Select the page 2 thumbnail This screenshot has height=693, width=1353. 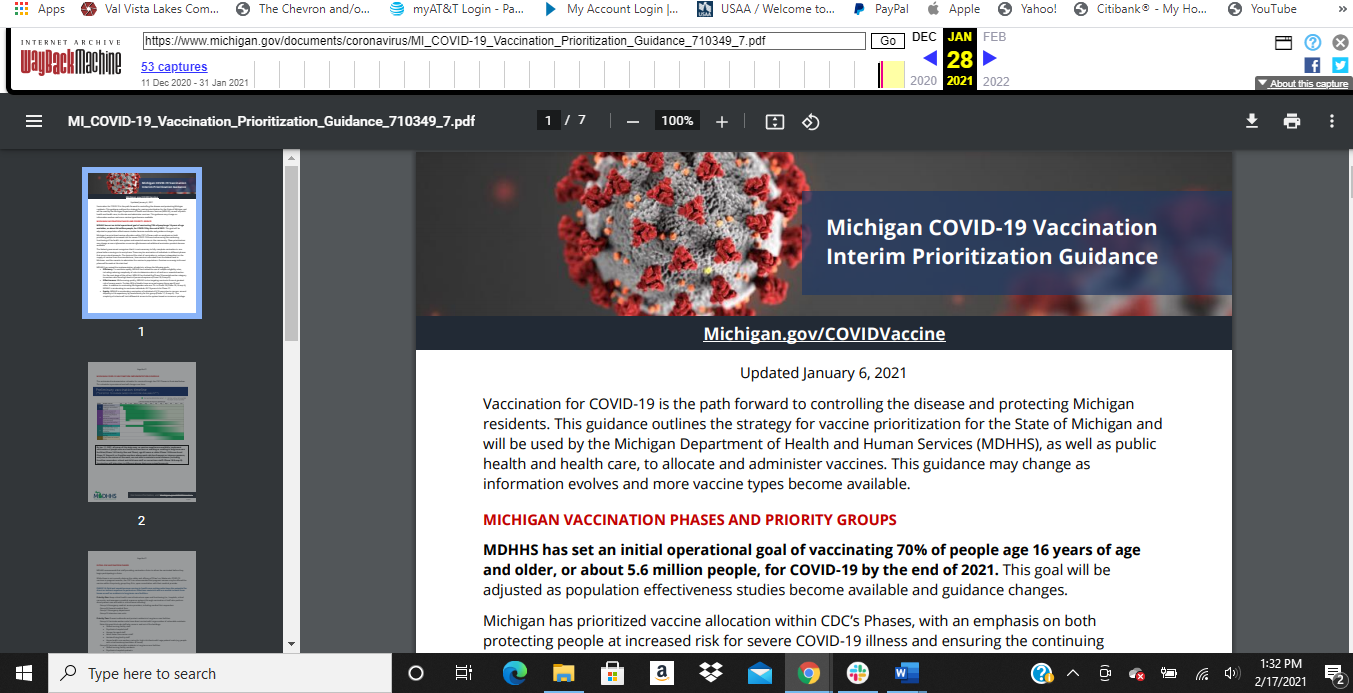click(x=141, y=432)
